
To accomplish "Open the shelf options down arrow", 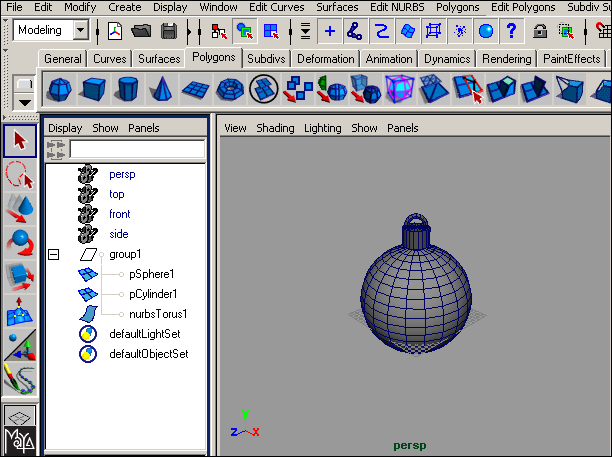I will pyautogui.click(x=25, y=103).
